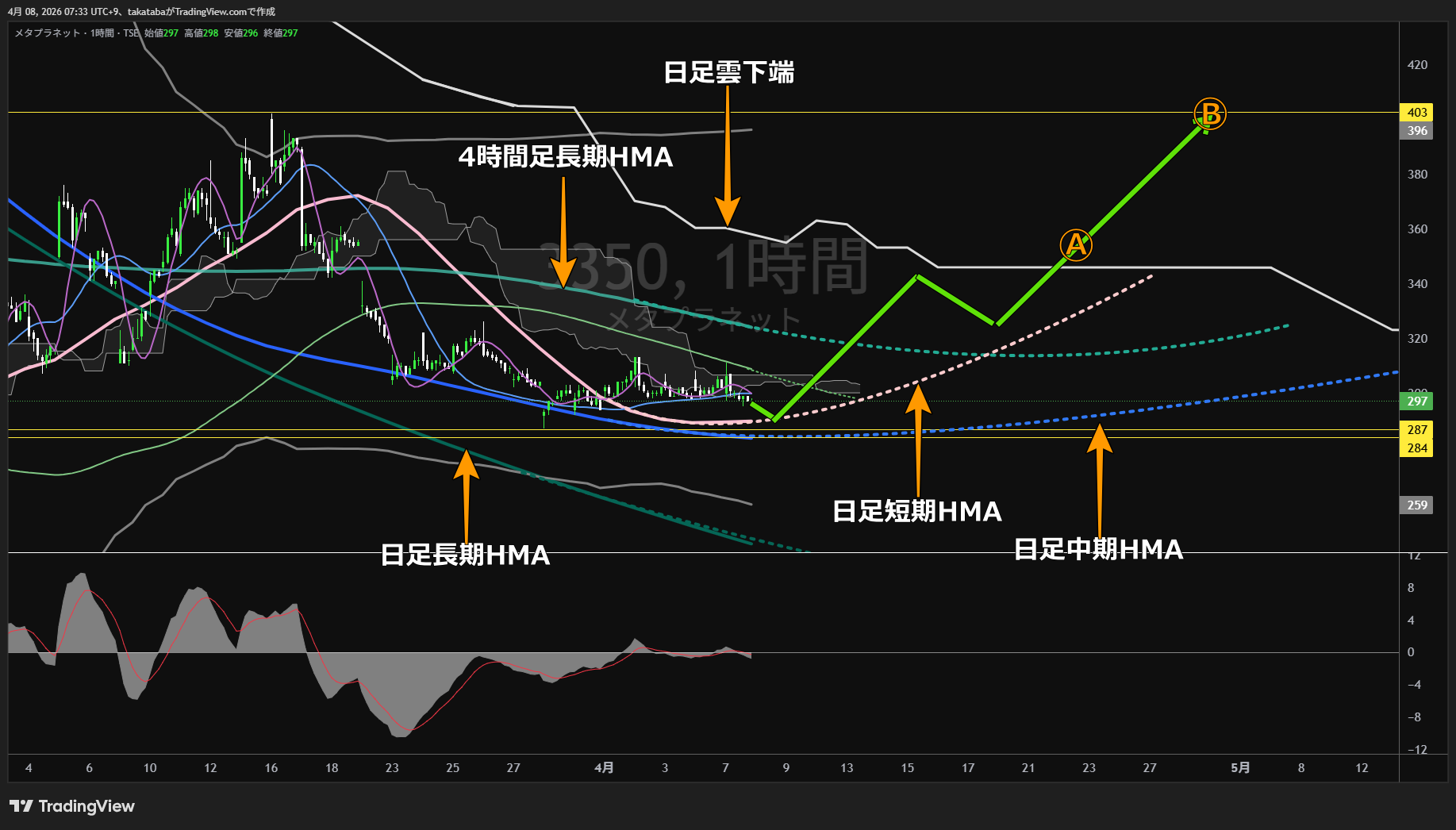The height and width of the screenshot is (830, 1456).
Task: Click the −12 level on indicator axis
Action: [1417, 750]
